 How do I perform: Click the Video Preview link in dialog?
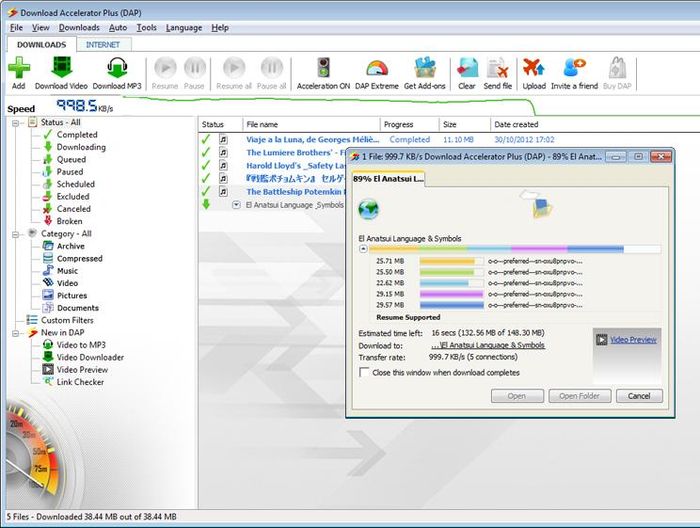pyautogui.click(x=633, y=340)
